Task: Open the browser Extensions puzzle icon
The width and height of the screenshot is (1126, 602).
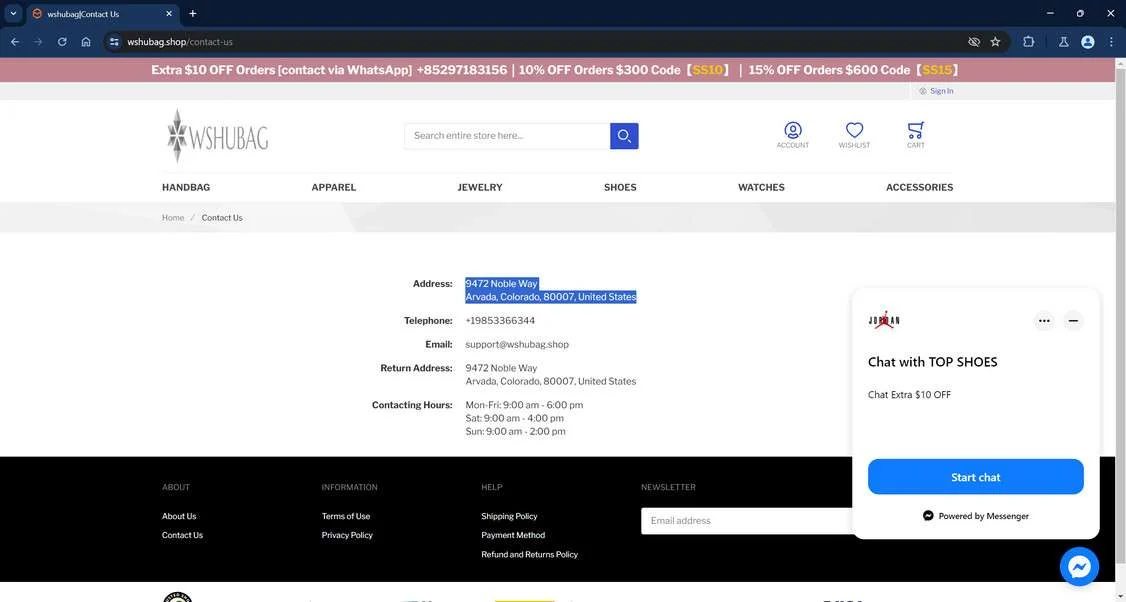Action: pyautogui.click(x=1028, y=42)
